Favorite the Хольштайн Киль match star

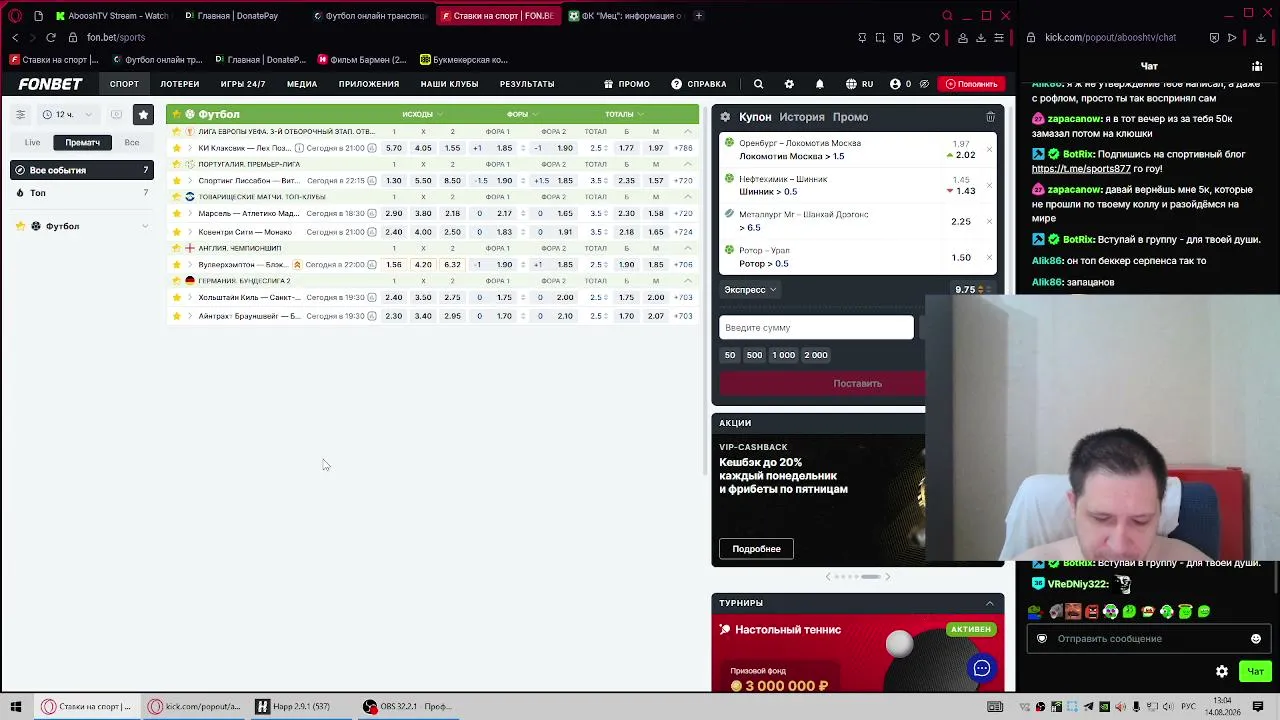(177, 298)
